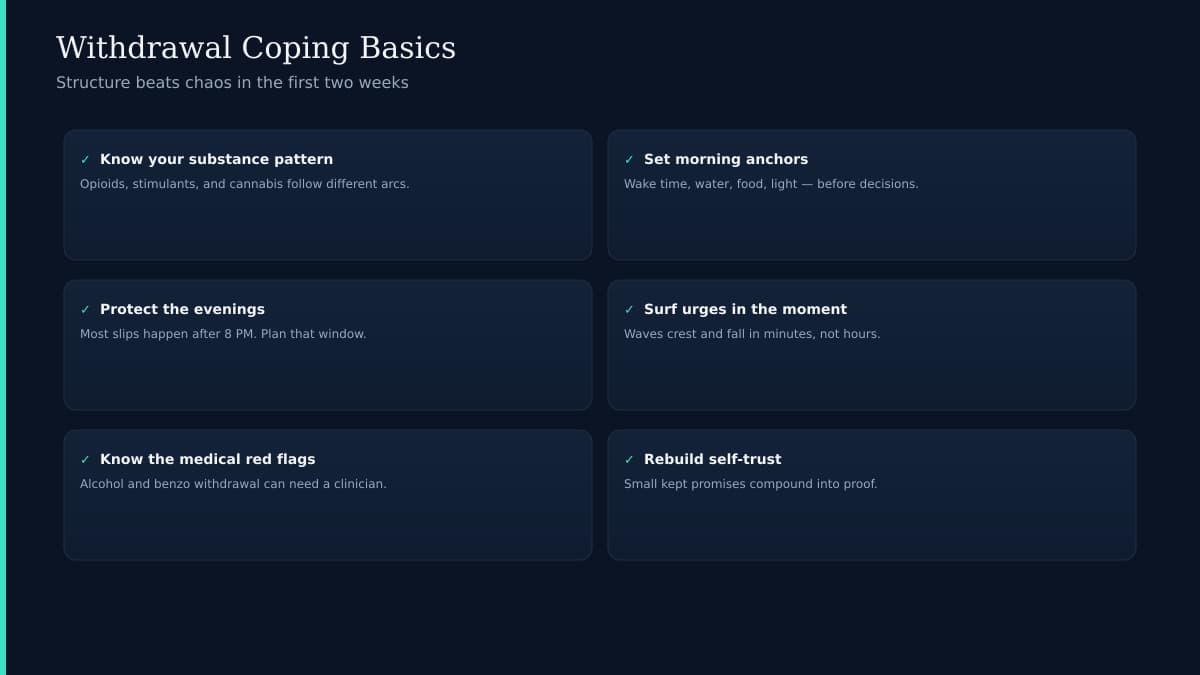This screenshot has height=675, width=1200.
Task: Click the slide title 'Withdrawal Coping Basics'
Action: [256, 48]
